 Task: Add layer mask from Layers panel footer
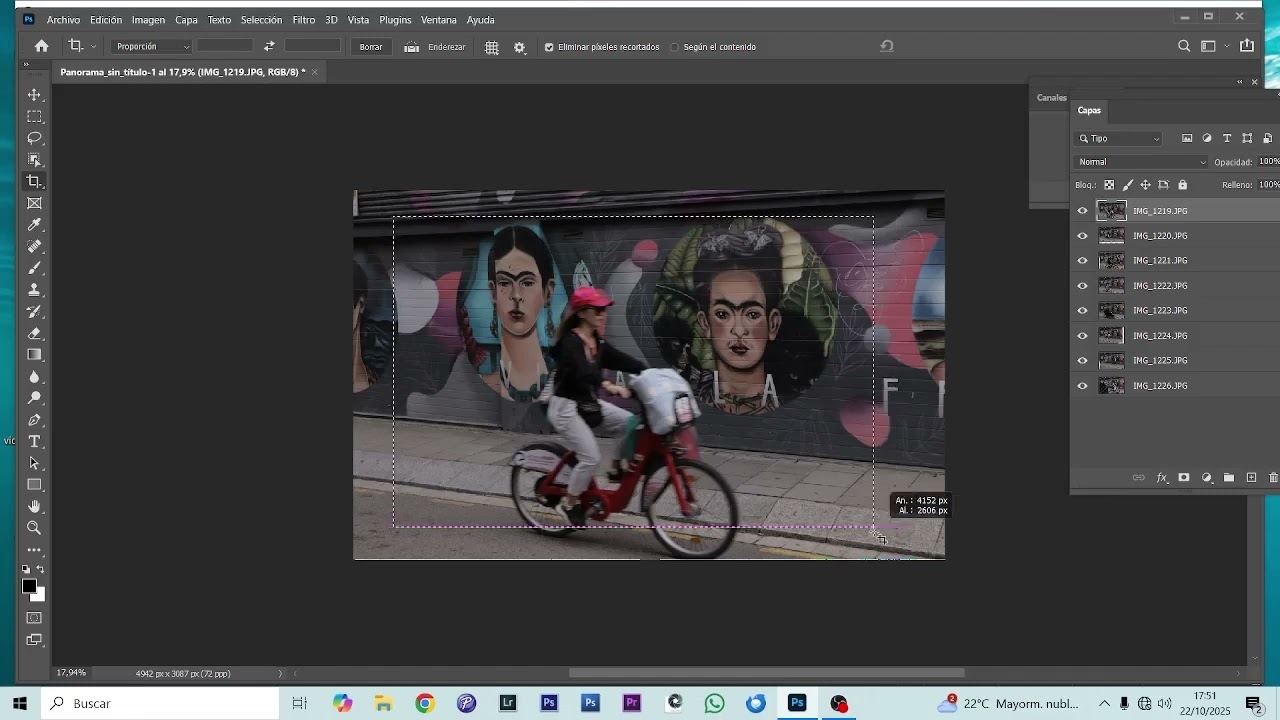(x=1184, y=478)
